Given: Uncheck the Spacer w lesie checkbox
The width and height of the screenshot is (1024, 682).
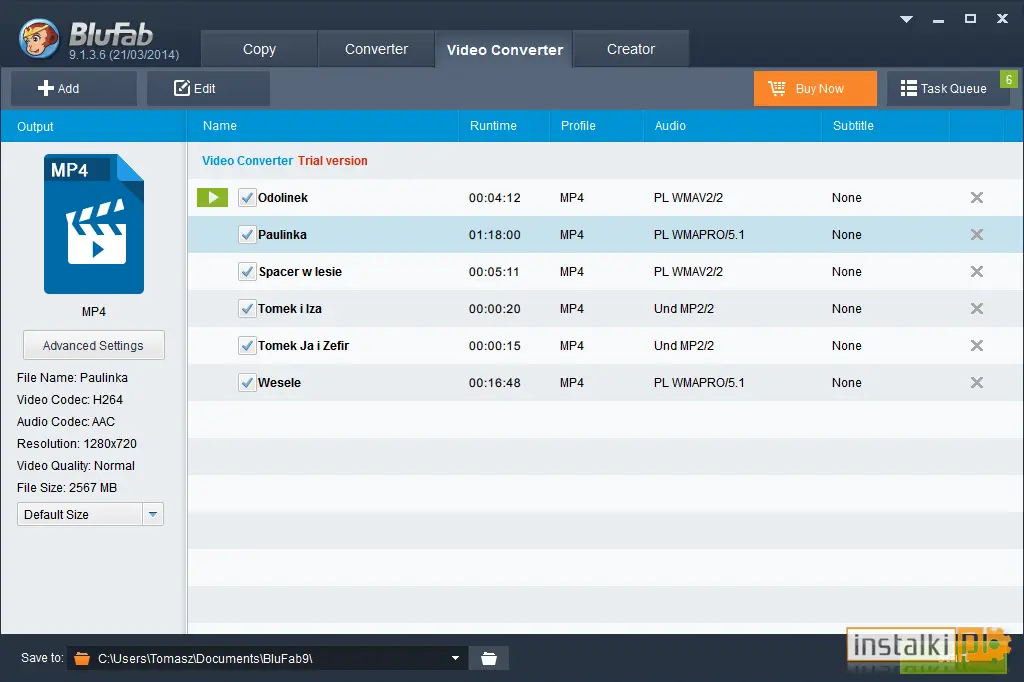Looking at the screenshot, I should click(x=247, y=272).
